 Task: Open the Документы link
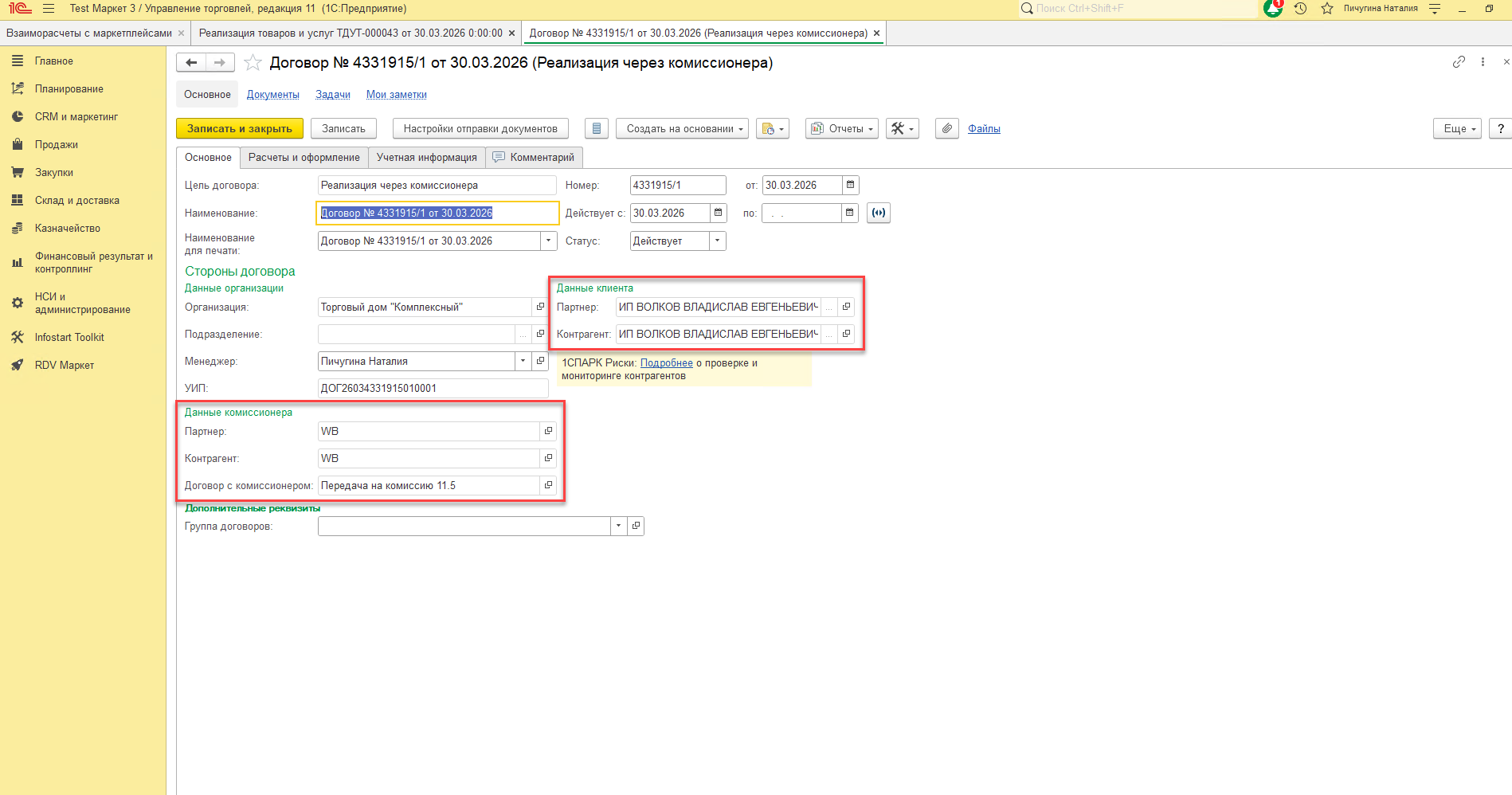(x=273, y=95)
